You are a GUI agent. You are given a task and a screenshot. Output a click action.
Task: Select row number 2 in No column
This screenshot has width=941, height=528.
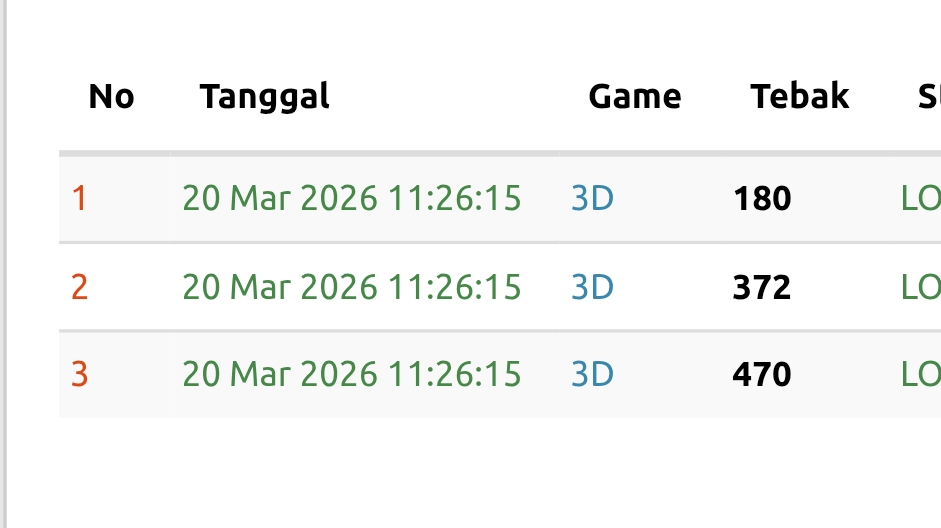coord(79,288)
